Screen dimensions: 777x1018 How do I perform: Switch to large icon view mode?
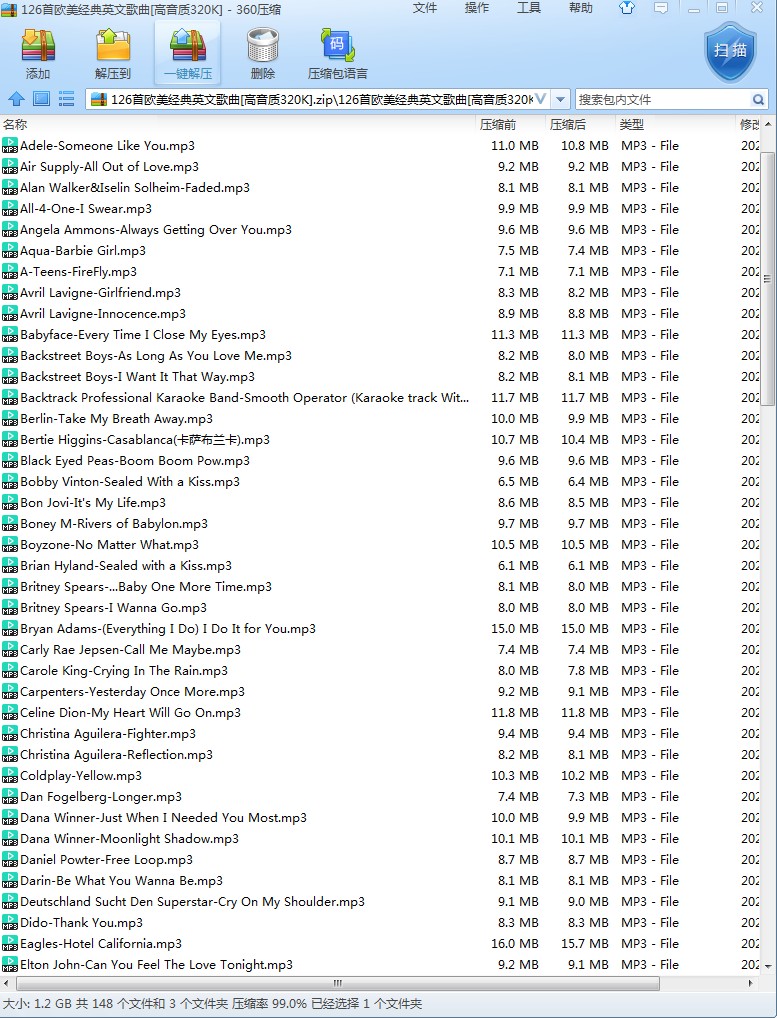[x=42, y=99]
